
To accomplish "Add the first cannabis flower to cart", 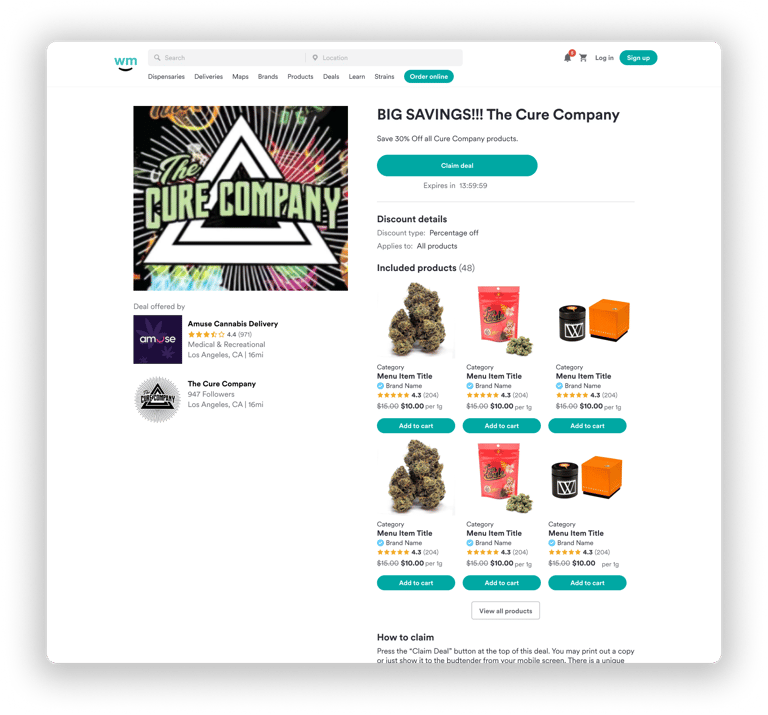I will tap(416, 426).
